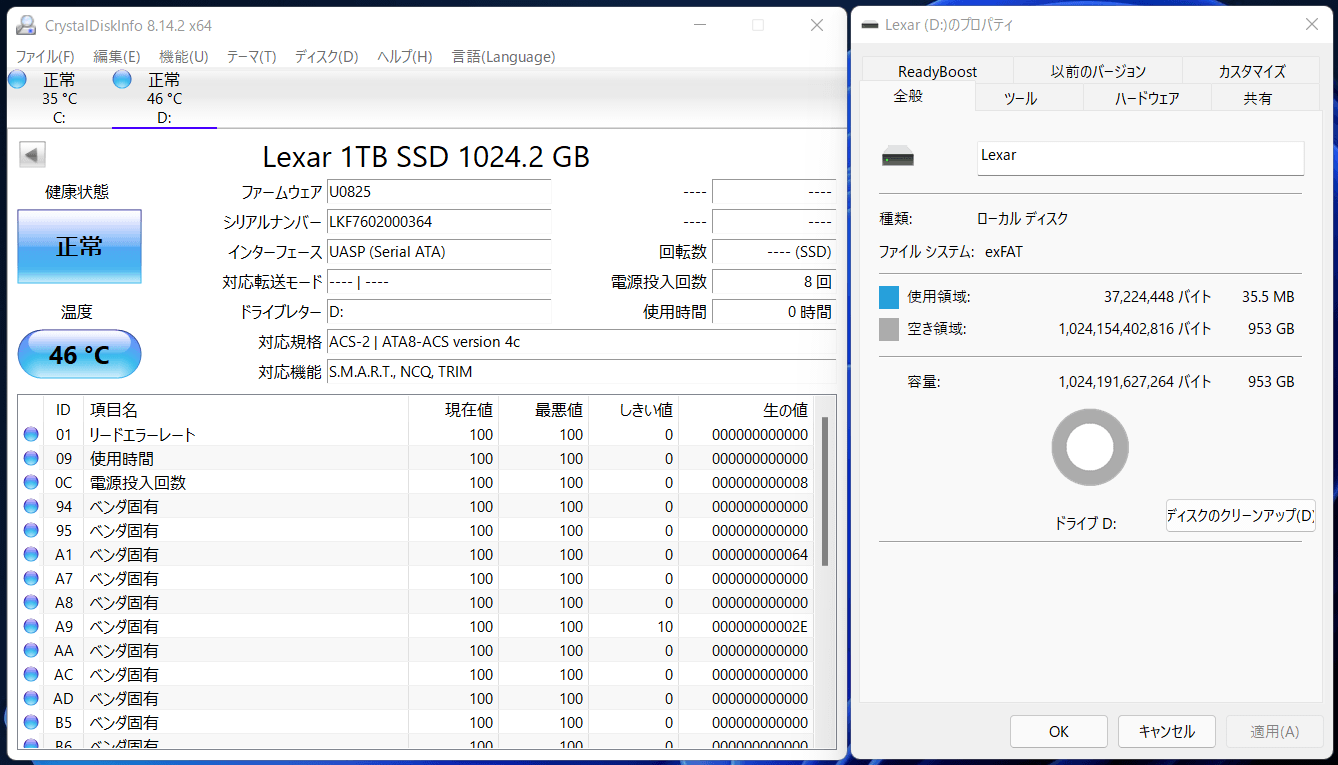The height and width of the screenshot is (765, 1338).
Task: Switch to the ハードウェア tab
Action: 1147,98
